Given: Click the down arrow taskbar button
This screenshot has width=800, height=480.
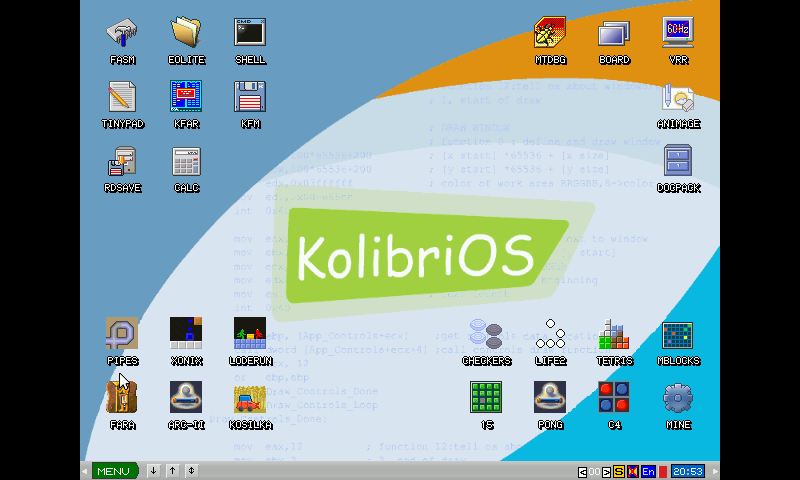Looking at the screenshot, I should click(x=154, y=471).
